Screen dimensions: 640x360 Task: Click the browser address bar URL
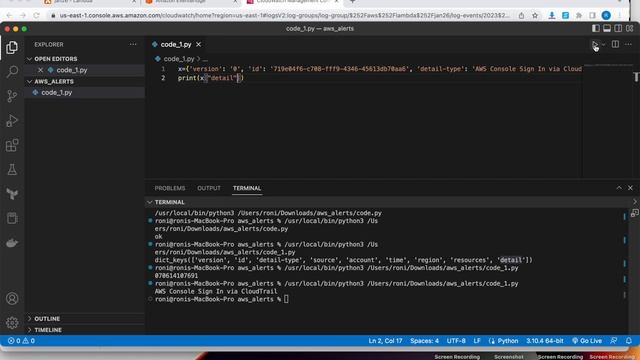click(284, 16)
